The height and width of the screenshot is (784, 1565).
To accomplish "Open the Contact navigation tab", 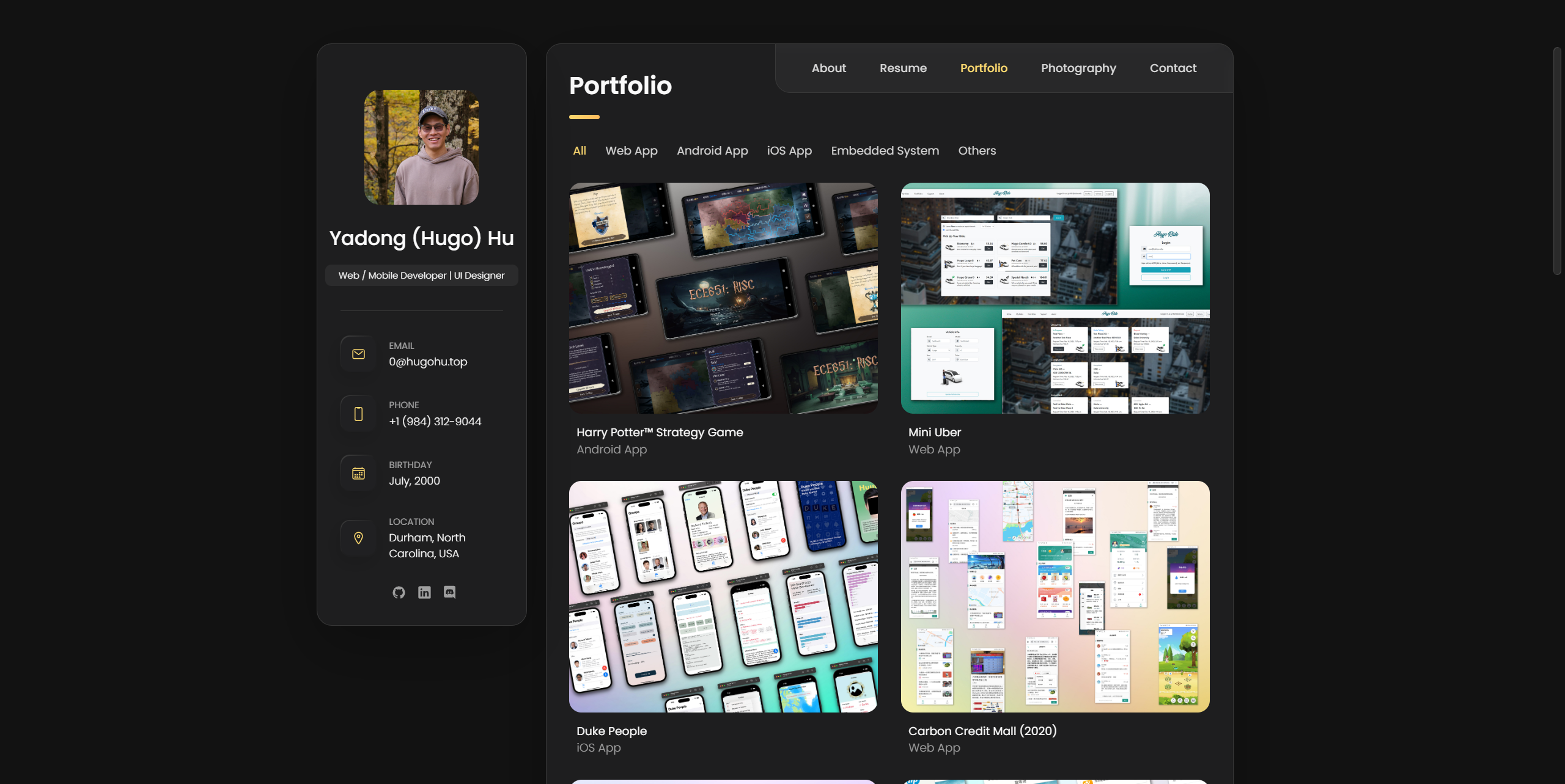I will click(x=1173, y=68).
